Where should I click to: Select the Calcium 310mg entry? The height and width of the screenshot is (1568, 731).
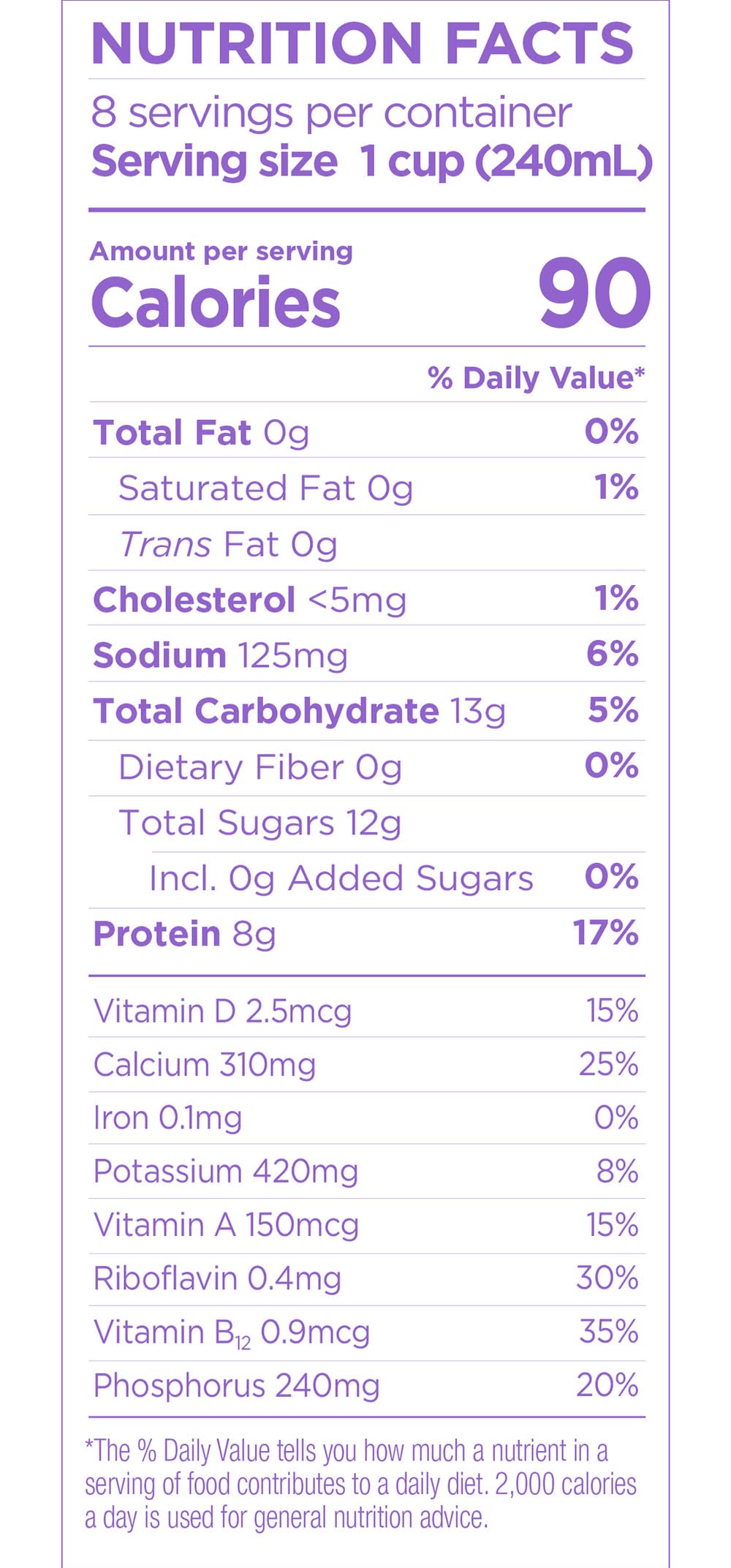tap(205, 1065)
